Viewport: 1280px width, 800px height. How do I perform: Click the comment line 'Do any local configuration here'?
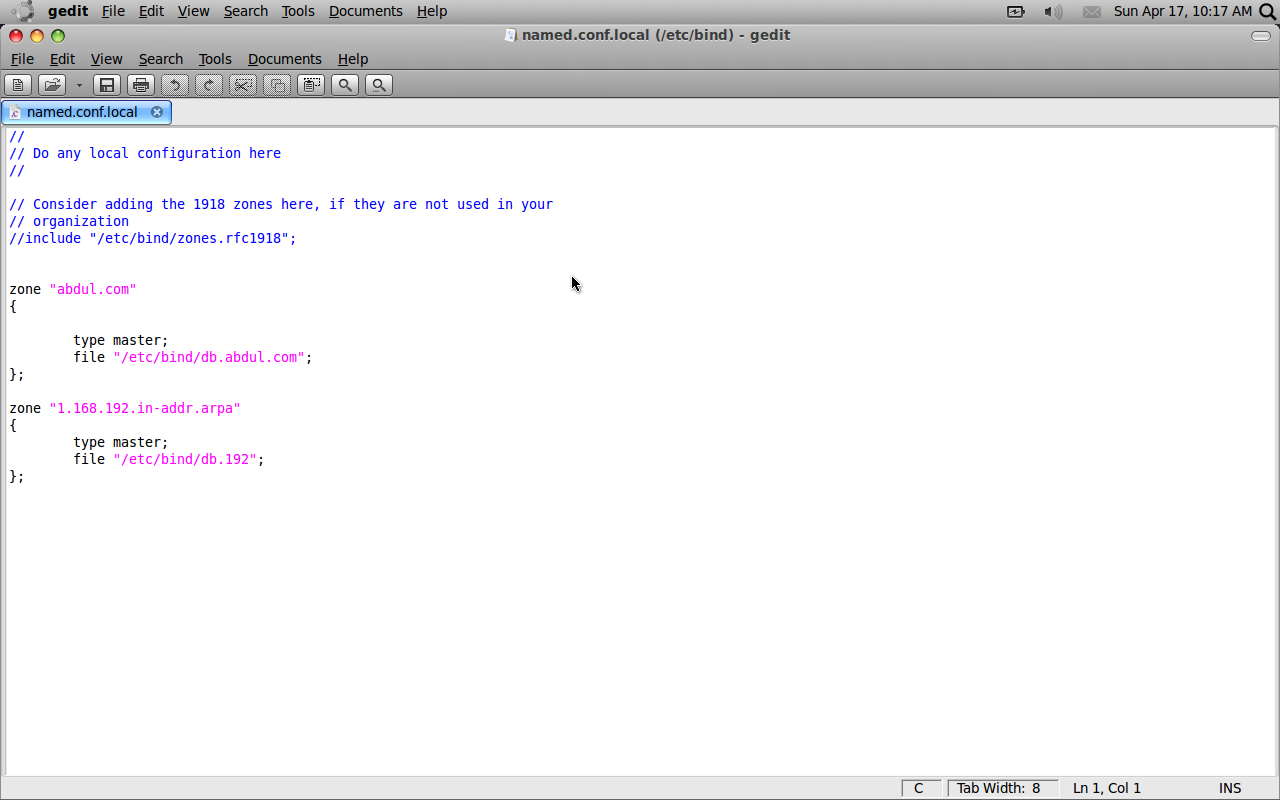(x=145, y=153)
